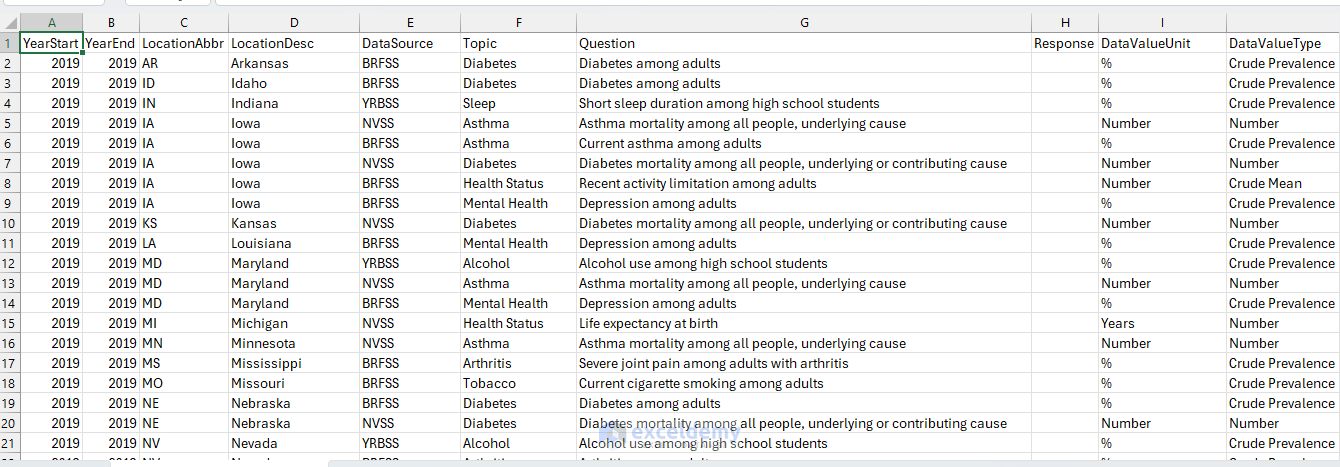Viewport: 1340px width, 467px height.
Task: Select the "Years" data unit cell
Action: coord(1118,323)
